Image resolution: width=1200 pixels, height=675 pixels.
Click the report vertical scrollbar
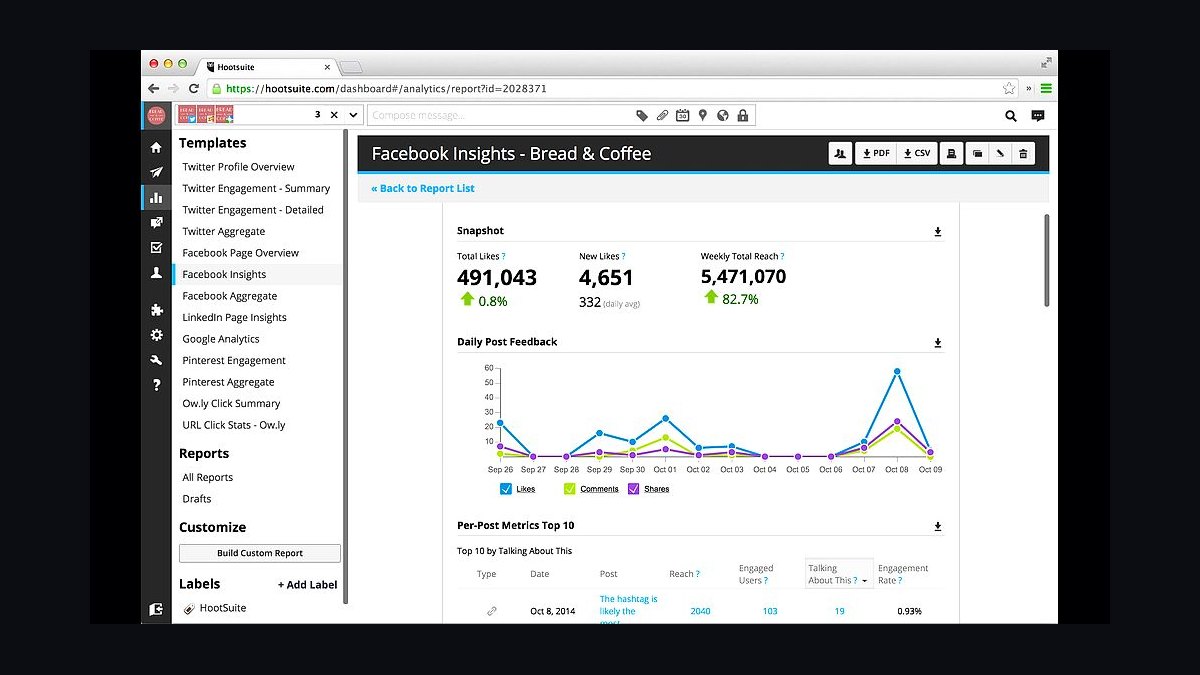(x=1047, y=260)
